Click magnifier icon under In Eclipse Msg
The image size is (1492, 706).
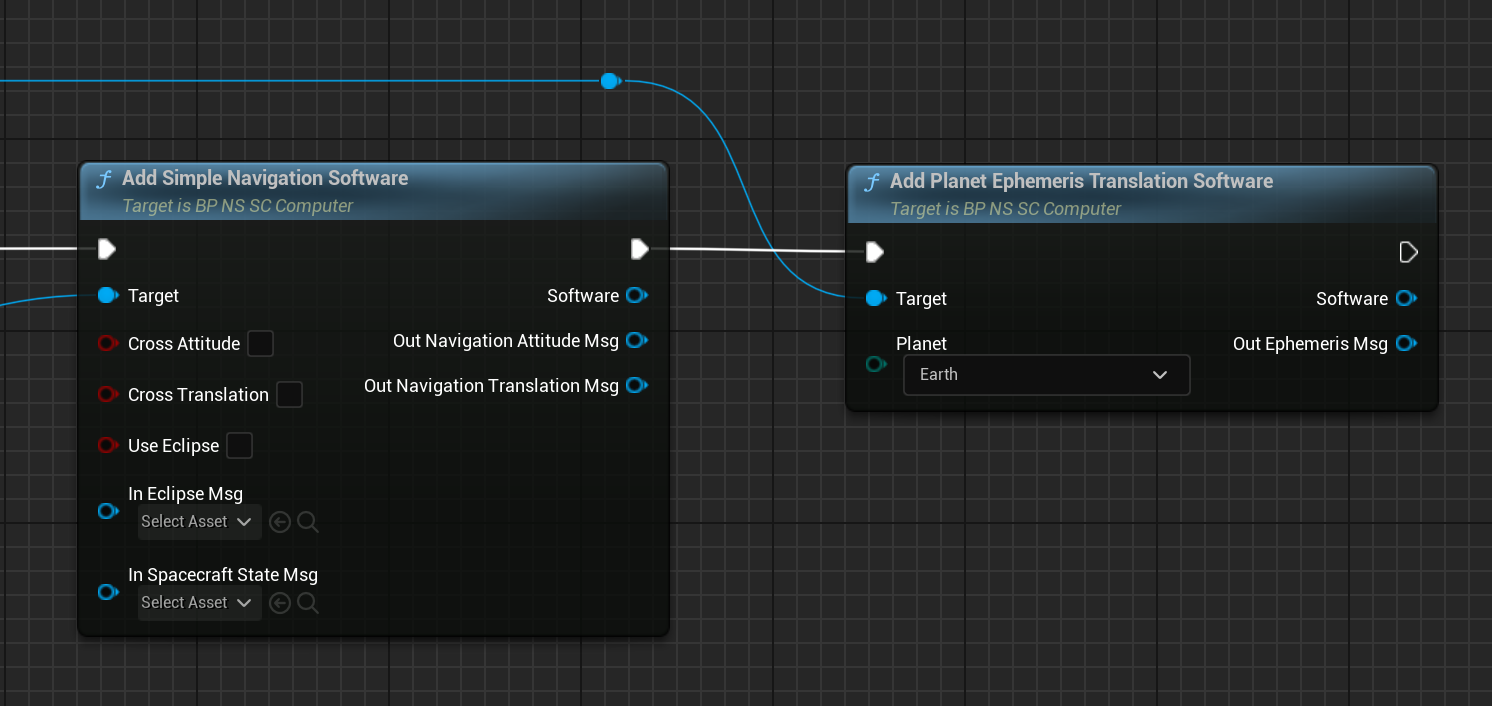pyautogui.click(x=308, y=522)
